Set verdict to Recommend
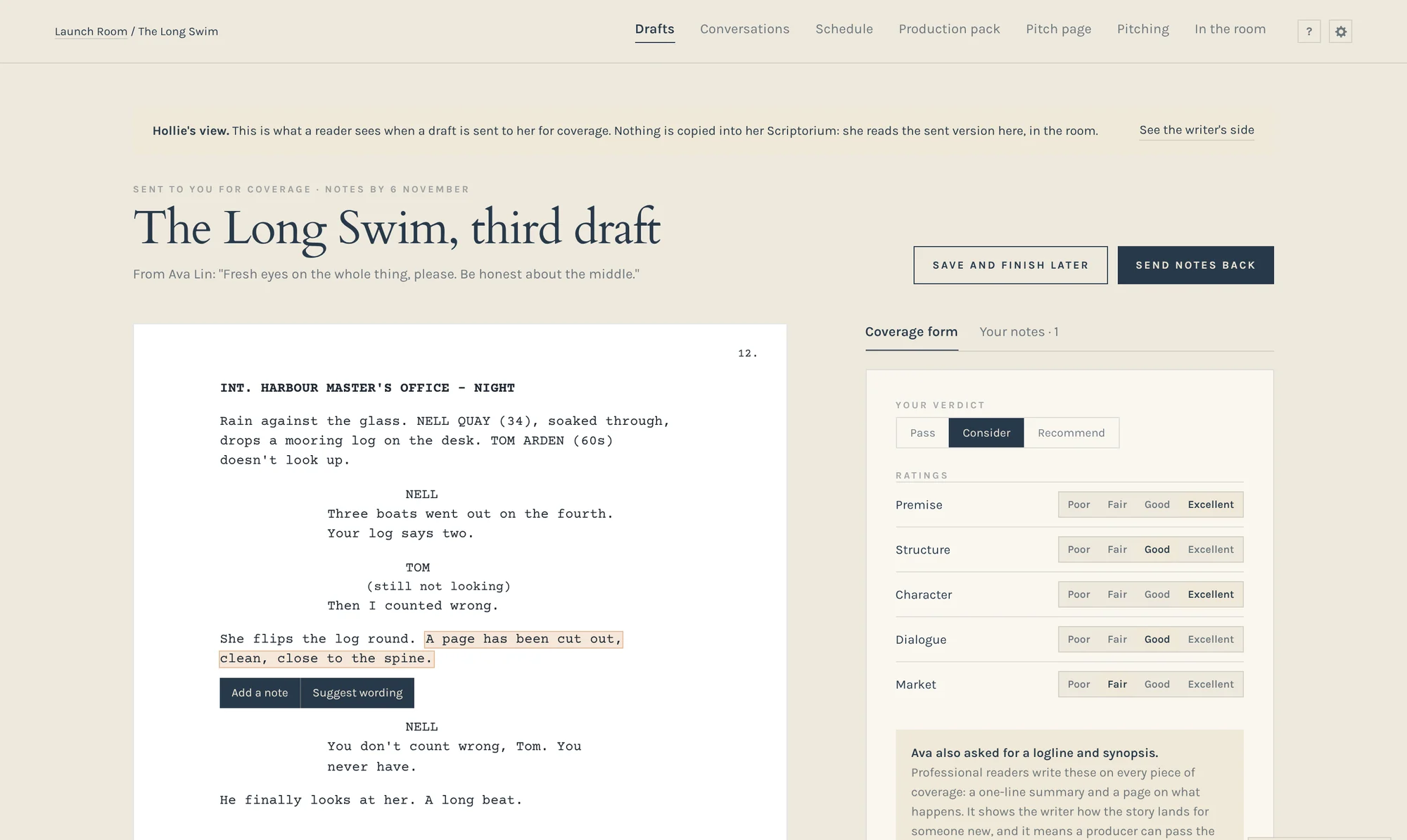 tap(1071, 433)
